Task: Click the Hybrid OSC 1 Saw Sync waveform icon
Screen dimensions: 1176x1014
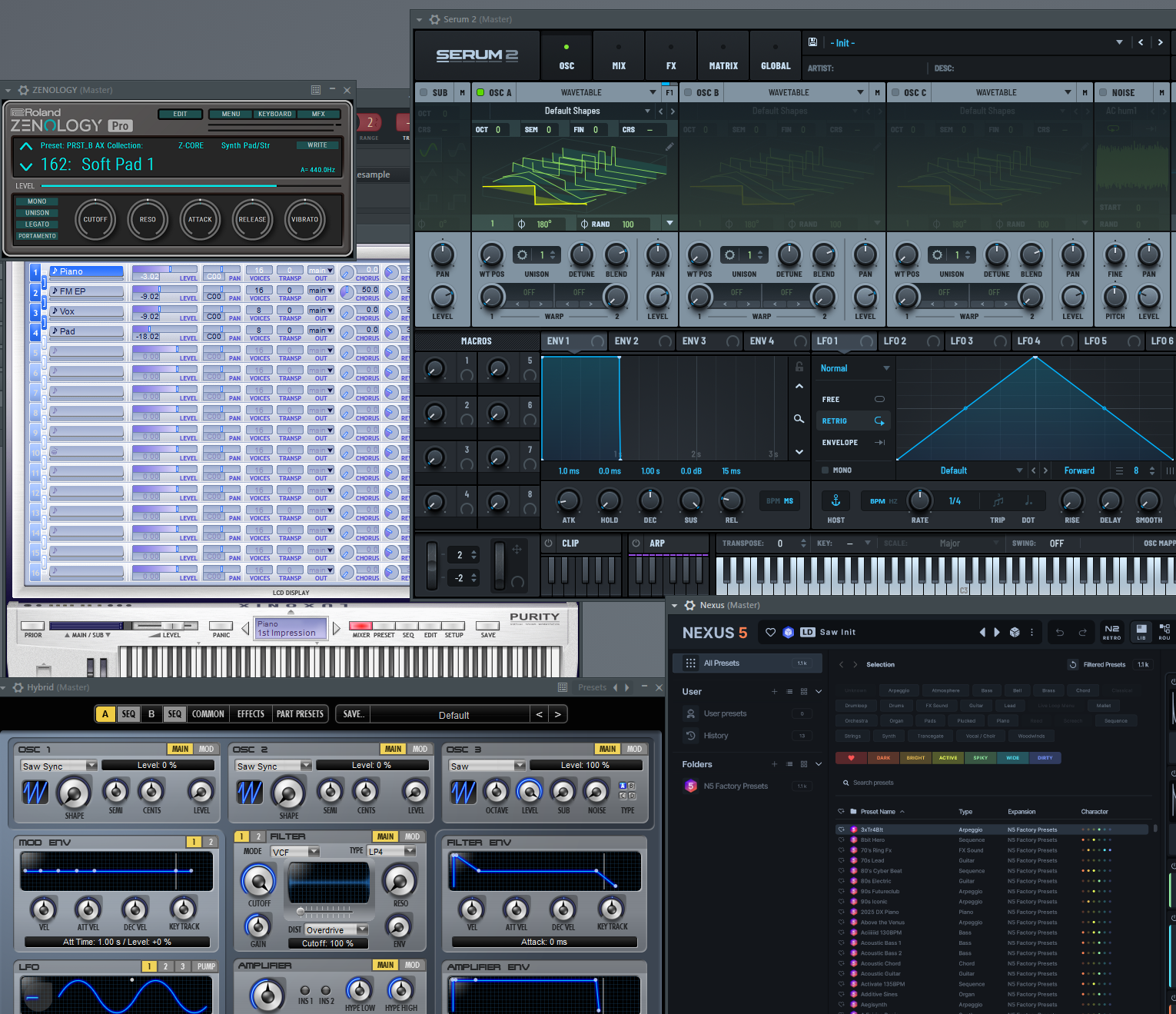Action: point(35,792)
